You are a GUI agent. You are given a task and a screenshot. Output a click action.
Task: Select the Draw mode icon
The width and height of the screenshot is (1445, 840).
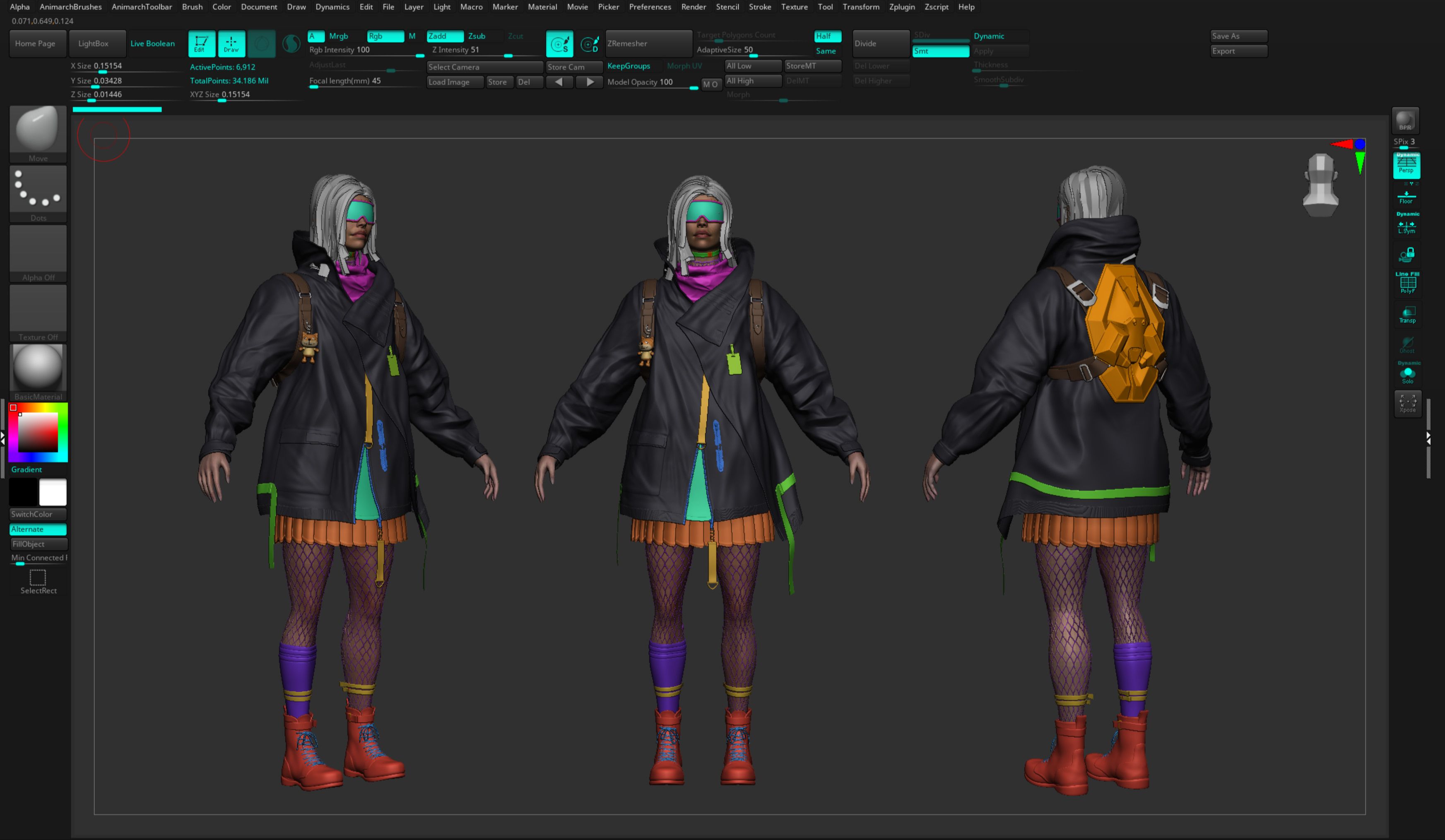pos(231,43)
